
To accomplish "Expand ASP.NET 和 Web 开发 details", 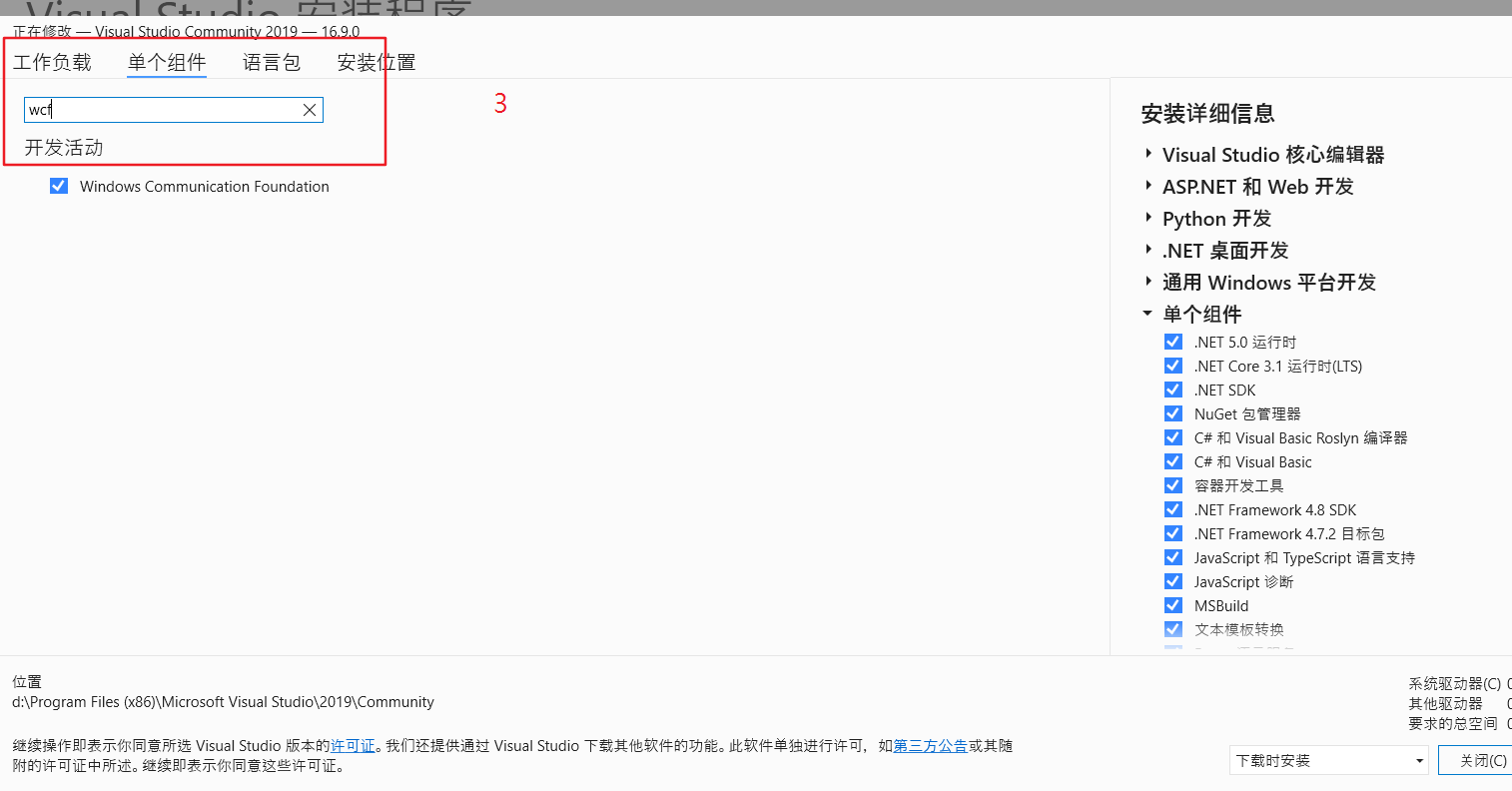I will coord(1148,186).
